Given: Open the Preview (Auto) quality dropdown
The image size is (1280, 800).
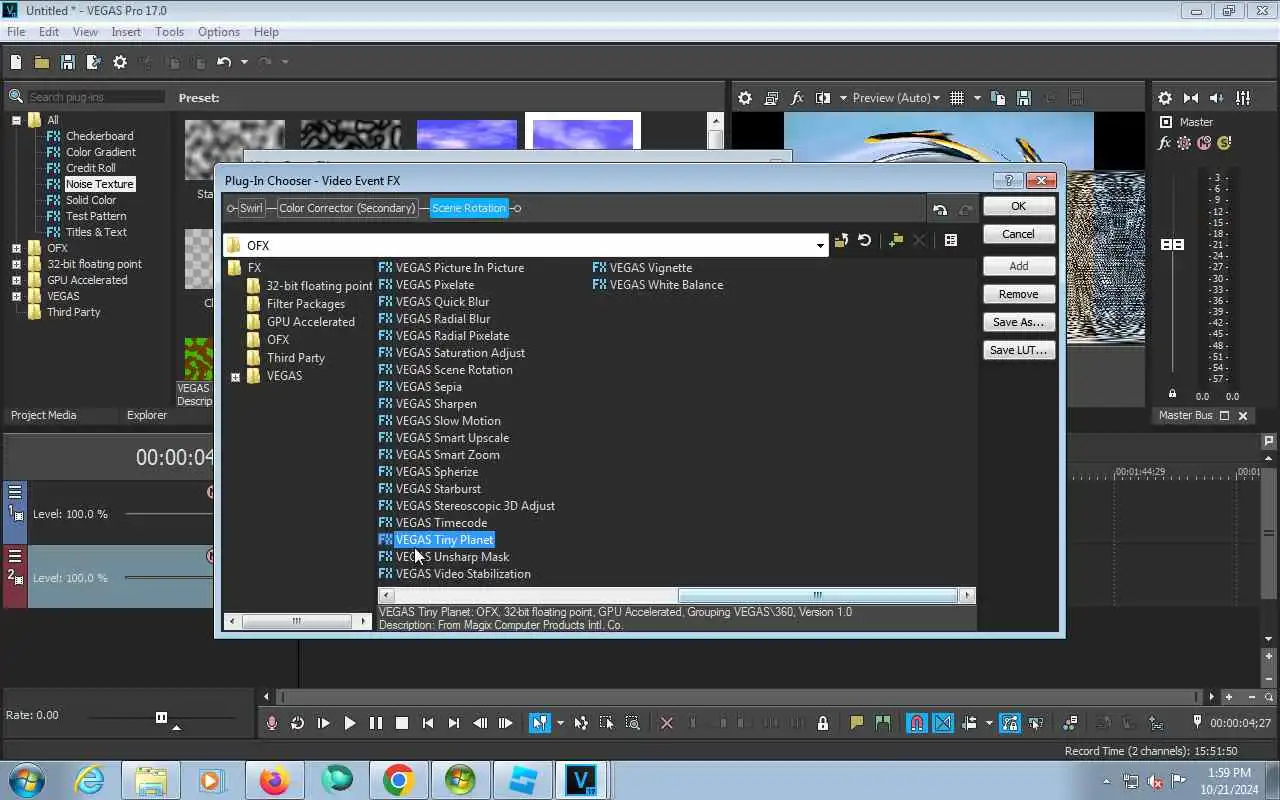Looking at the screenshot, I should point(895,98).
